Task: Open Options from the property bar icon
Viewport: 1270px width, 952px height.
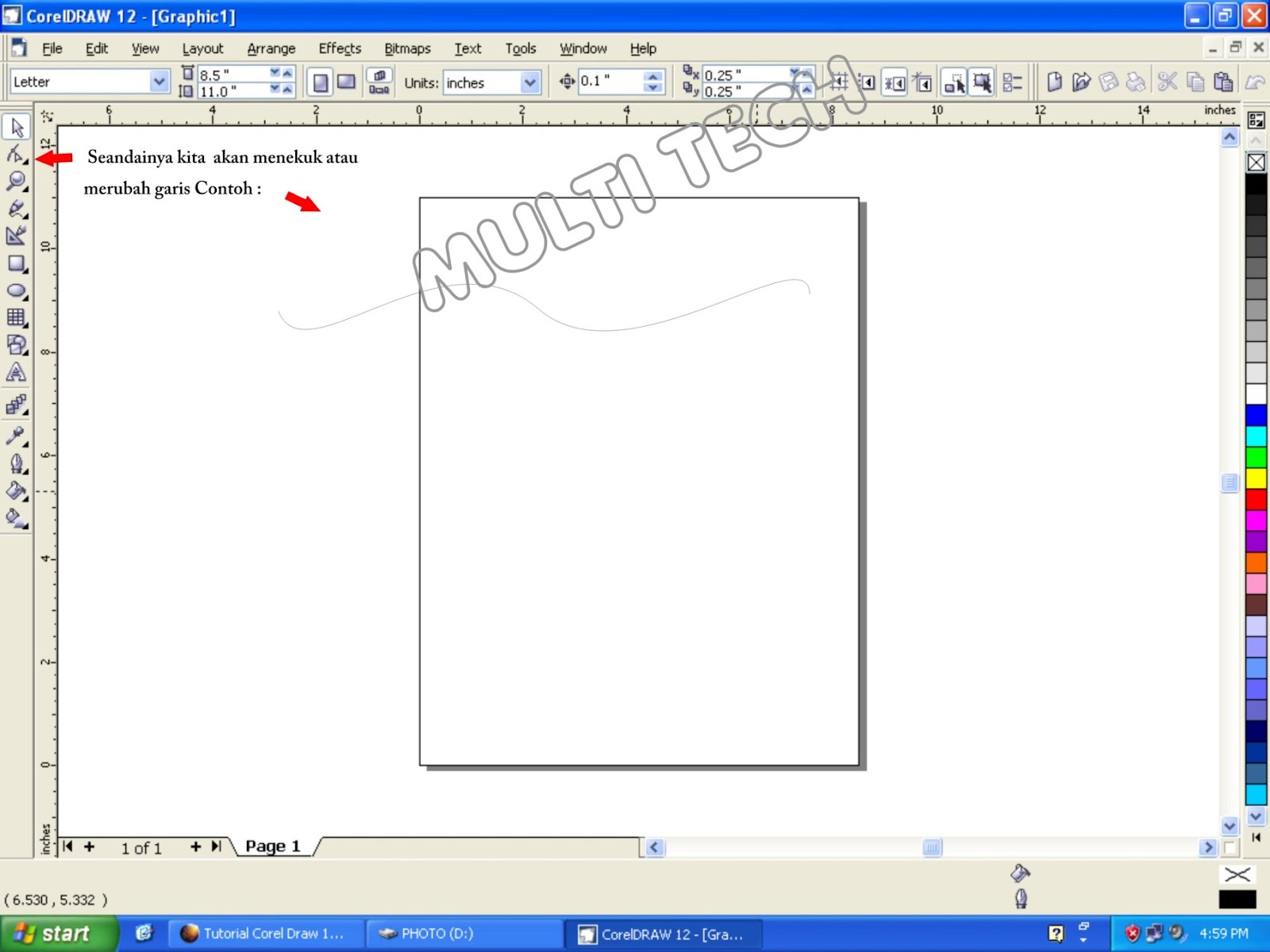Action: pos(1012,82)
